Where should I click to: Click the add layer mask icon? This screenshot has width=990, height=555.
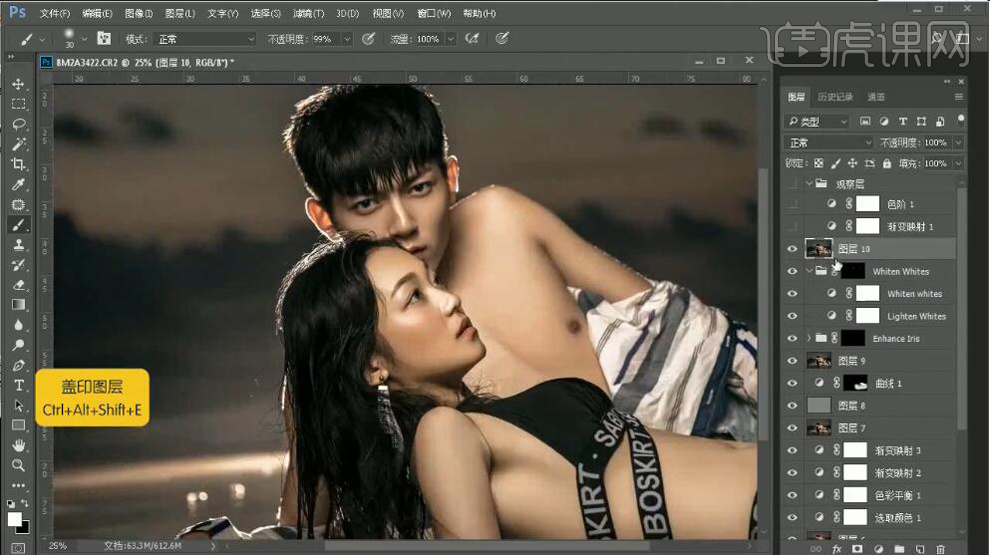(x=857, y=549)
